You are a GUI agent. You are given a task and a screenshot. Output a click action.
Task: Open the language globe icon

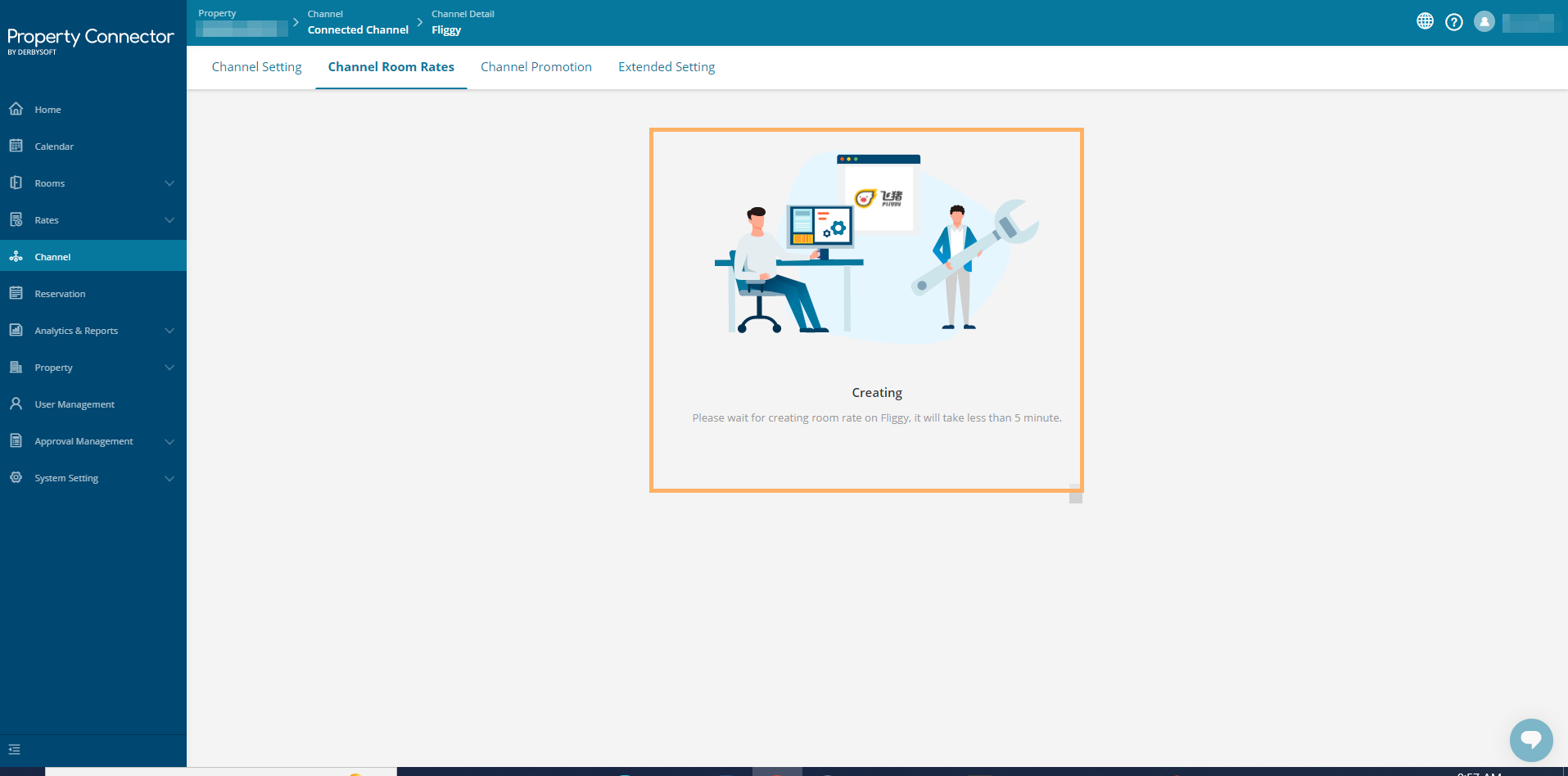coord(1425,22)
